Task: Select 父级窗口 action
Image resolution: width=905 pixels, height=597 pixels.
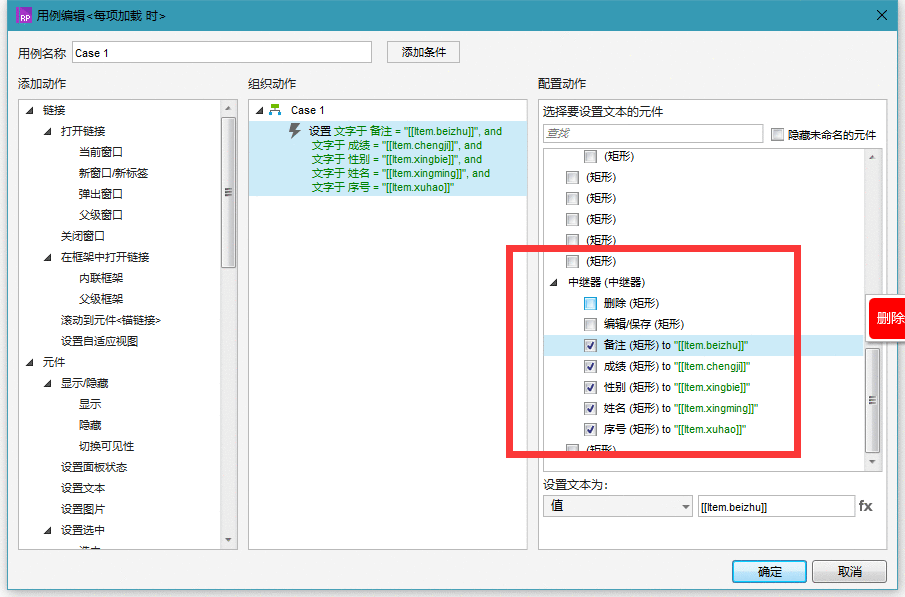Action: pyautogui.click(x=101, y=215)
